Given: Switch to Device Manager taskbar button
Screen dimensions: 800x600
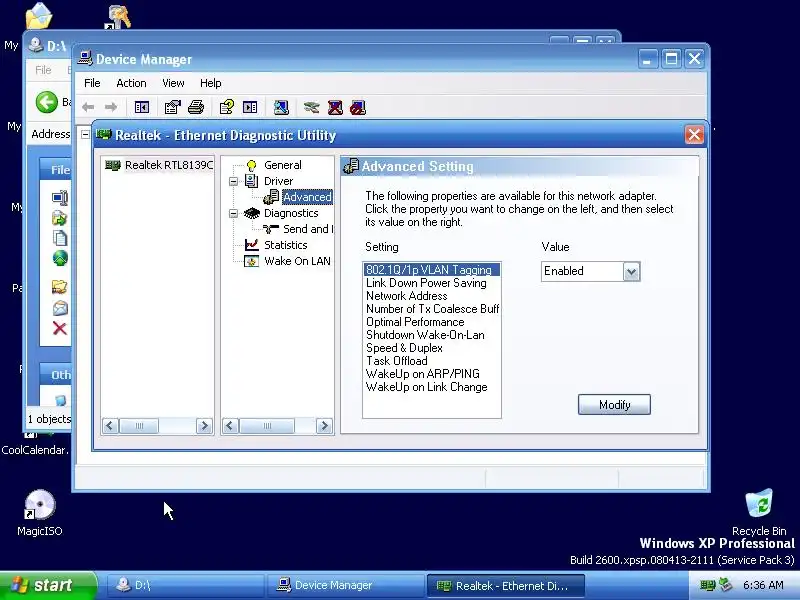Looking at the screenshot, I should click(x=345, y=585).
